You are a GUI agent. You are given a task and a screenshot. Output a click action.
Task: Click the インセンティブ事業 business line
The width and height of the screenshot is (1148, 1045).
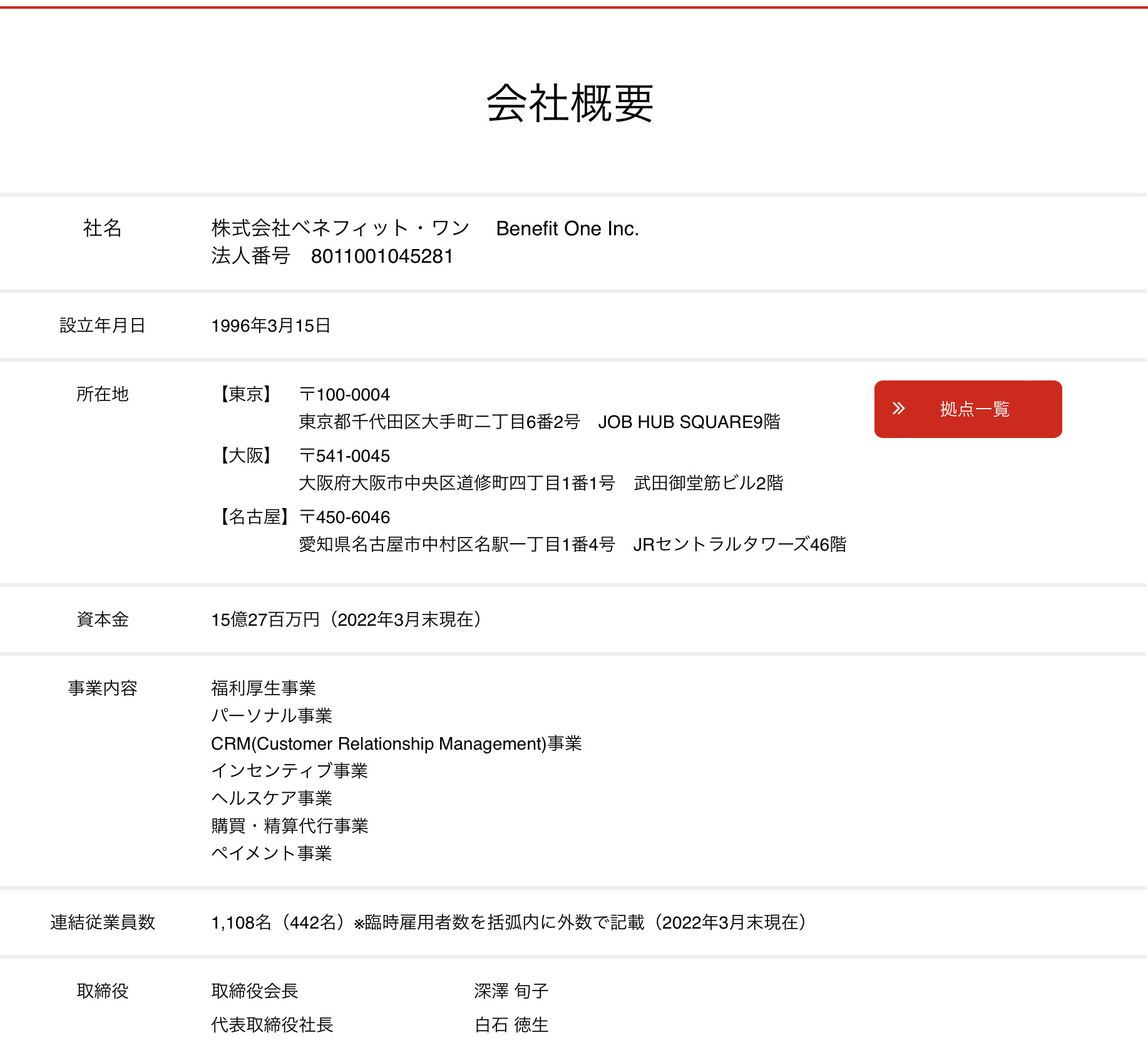point(289,771)
